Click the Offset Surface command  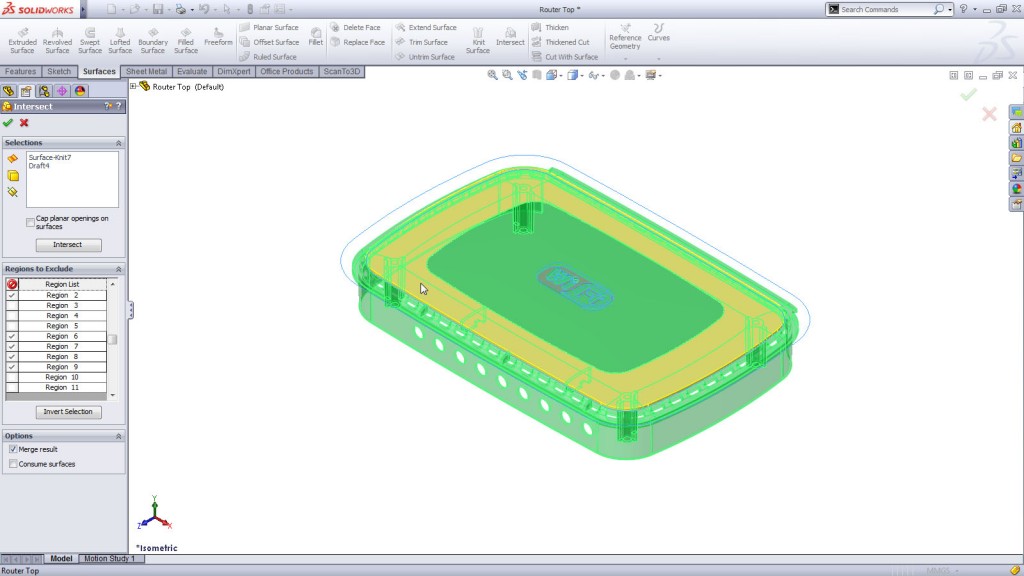tap(269, 42)
